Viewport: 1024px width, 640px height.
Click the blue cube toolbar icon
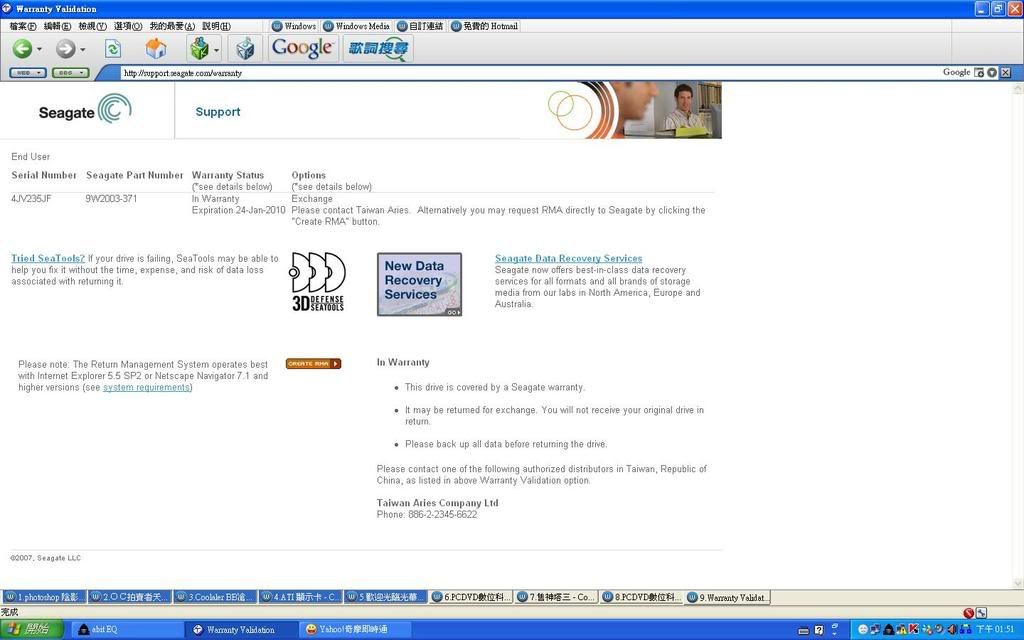coord(245,48)
